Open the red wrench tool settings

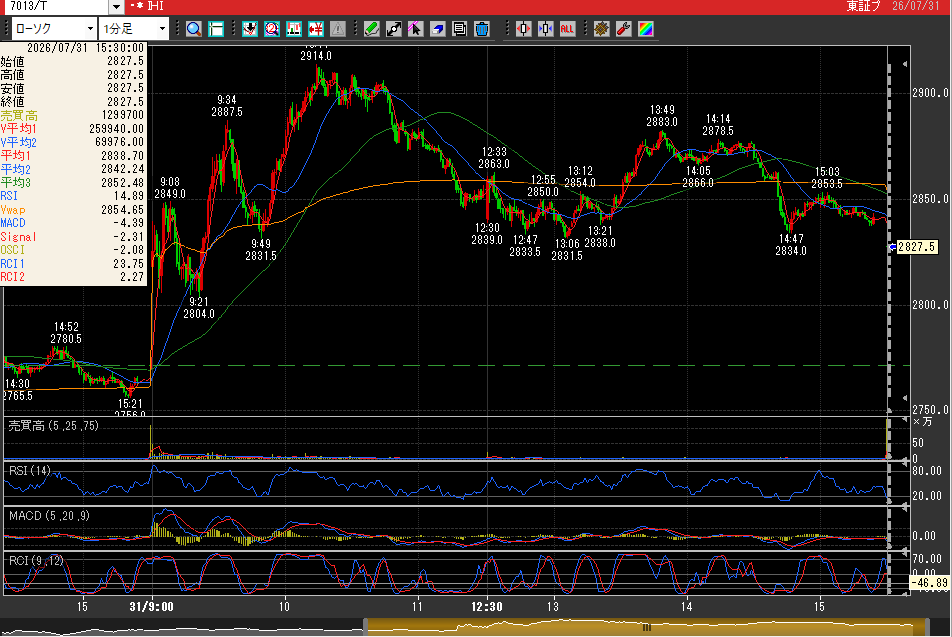pyautogui.click(x=624, y=29)
